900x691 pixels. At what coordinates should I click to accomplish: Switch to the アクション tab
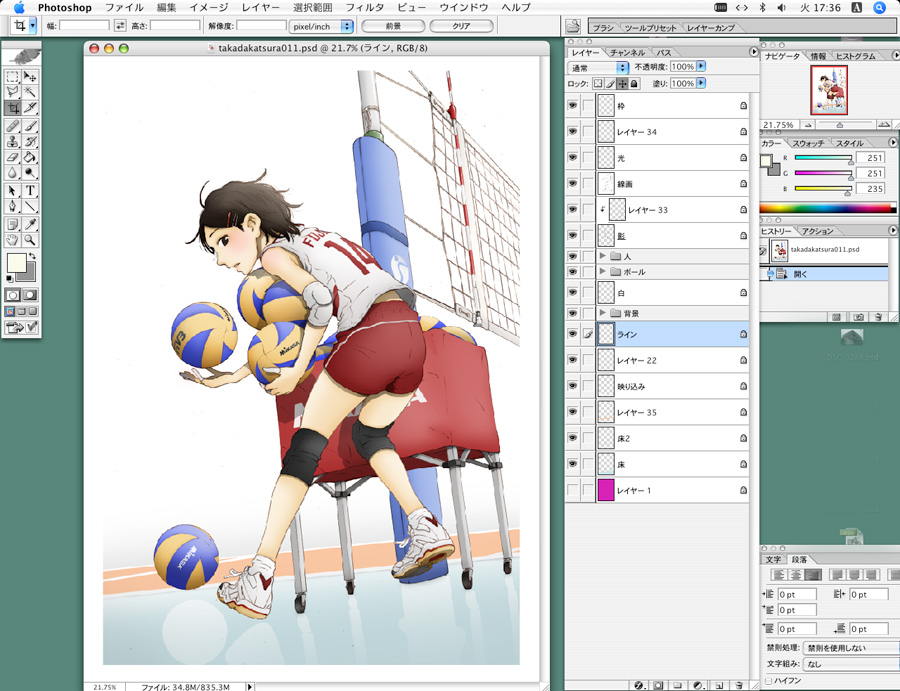pyautogui.click(x=817, y=231)
